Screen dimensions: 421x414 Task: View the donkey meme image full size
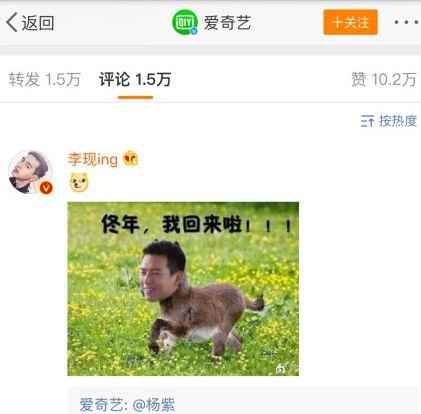183,289
